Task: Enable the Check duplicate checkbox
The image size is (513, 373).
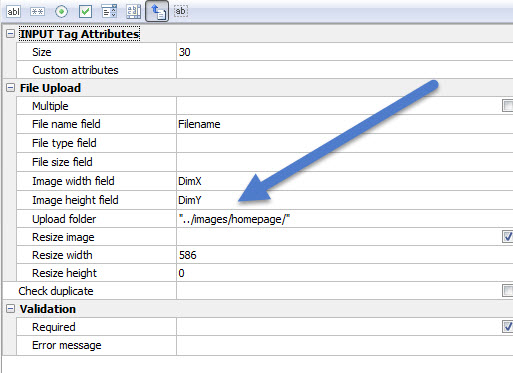Action: click(508, 291)
